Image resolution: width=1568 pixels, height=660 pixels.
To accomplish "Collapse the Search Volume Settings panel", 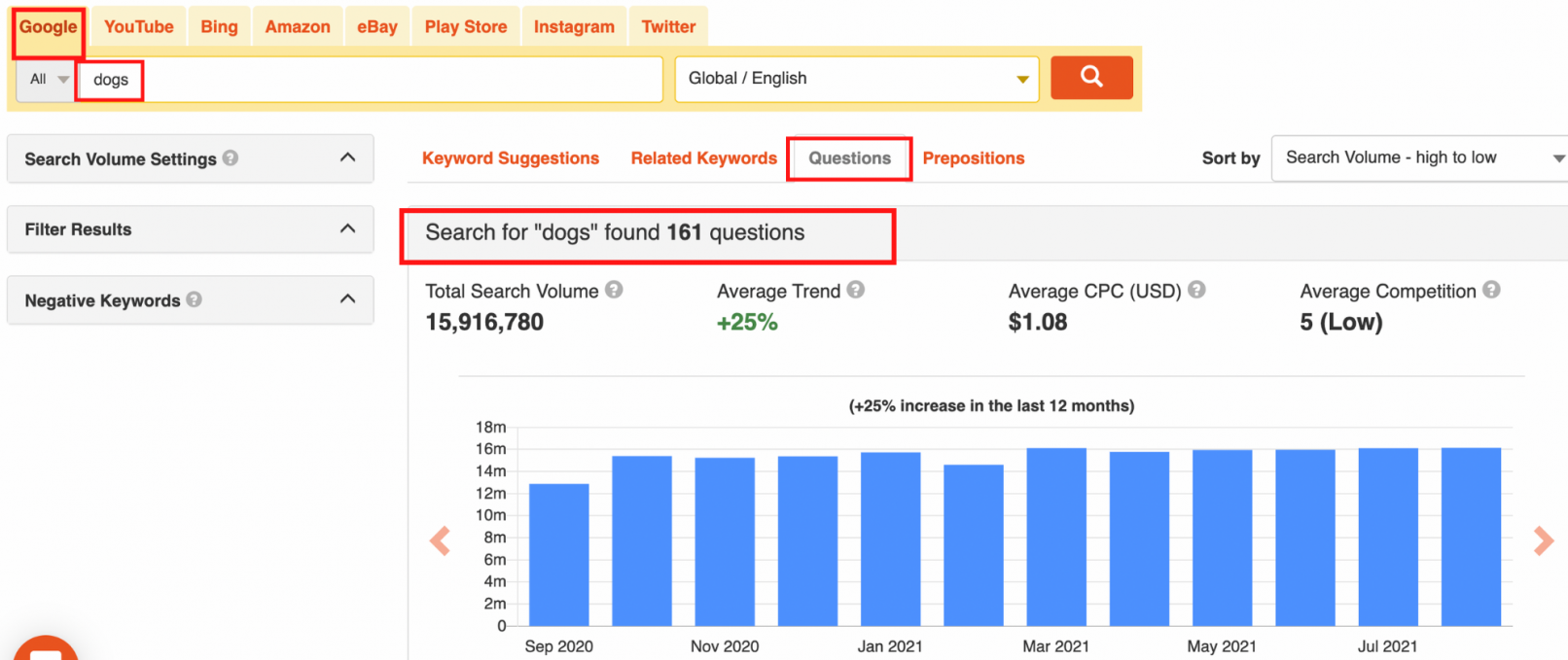I will pos(348,157).
